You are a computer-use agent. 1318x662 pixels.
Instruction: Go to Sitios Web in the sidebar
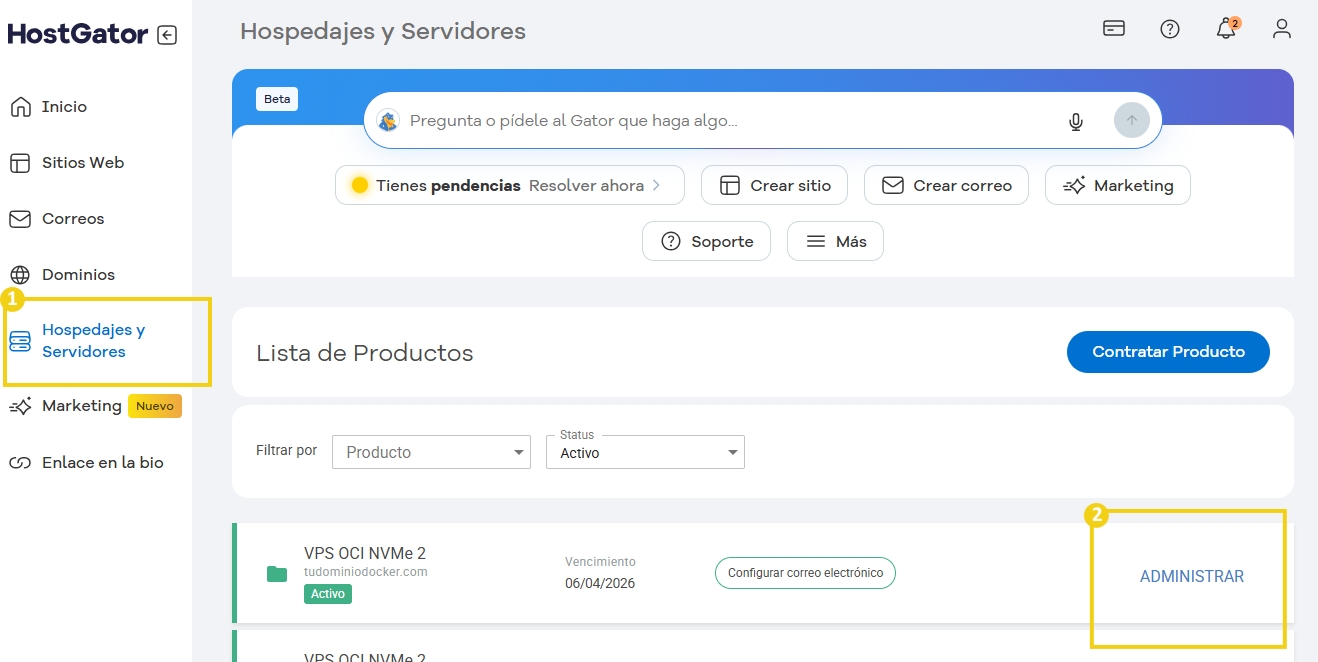[x=19, y=162]
